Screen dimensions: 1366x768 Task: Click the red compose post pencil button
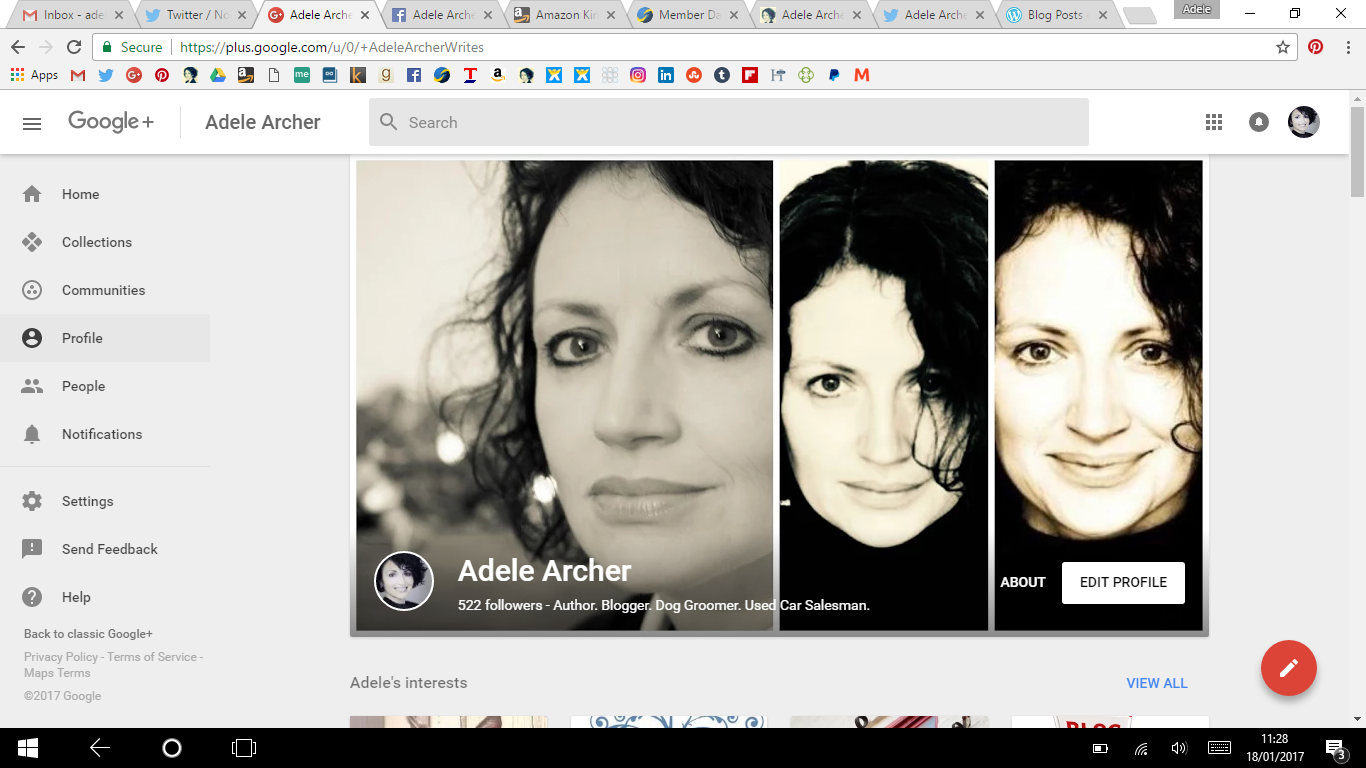tap(1289, 668)
